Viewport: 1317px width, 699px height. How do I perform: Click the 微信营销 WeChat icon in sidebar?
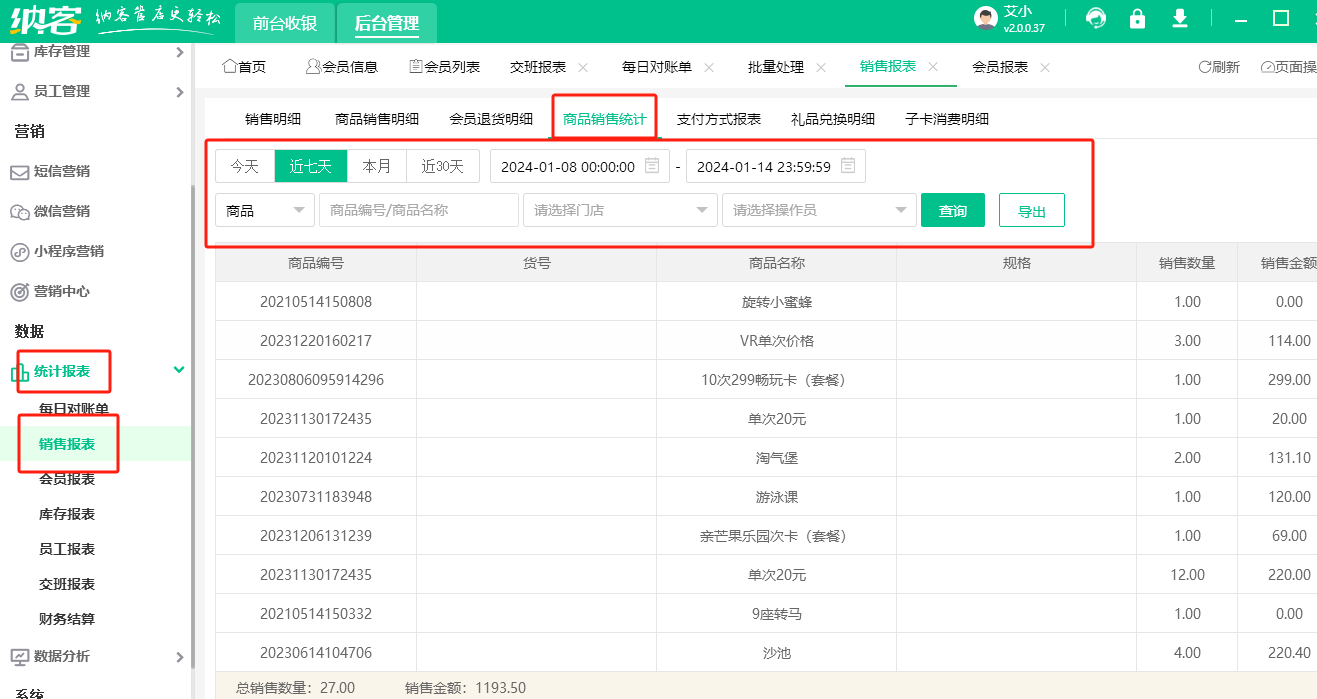pos(19,211)
